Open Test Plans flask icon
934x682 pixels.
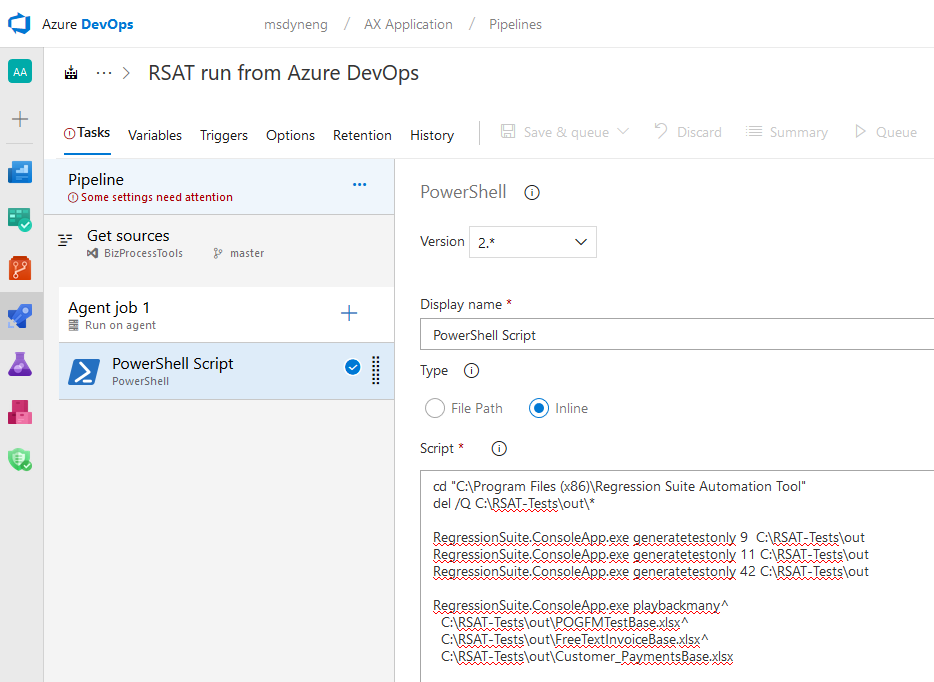20,363
